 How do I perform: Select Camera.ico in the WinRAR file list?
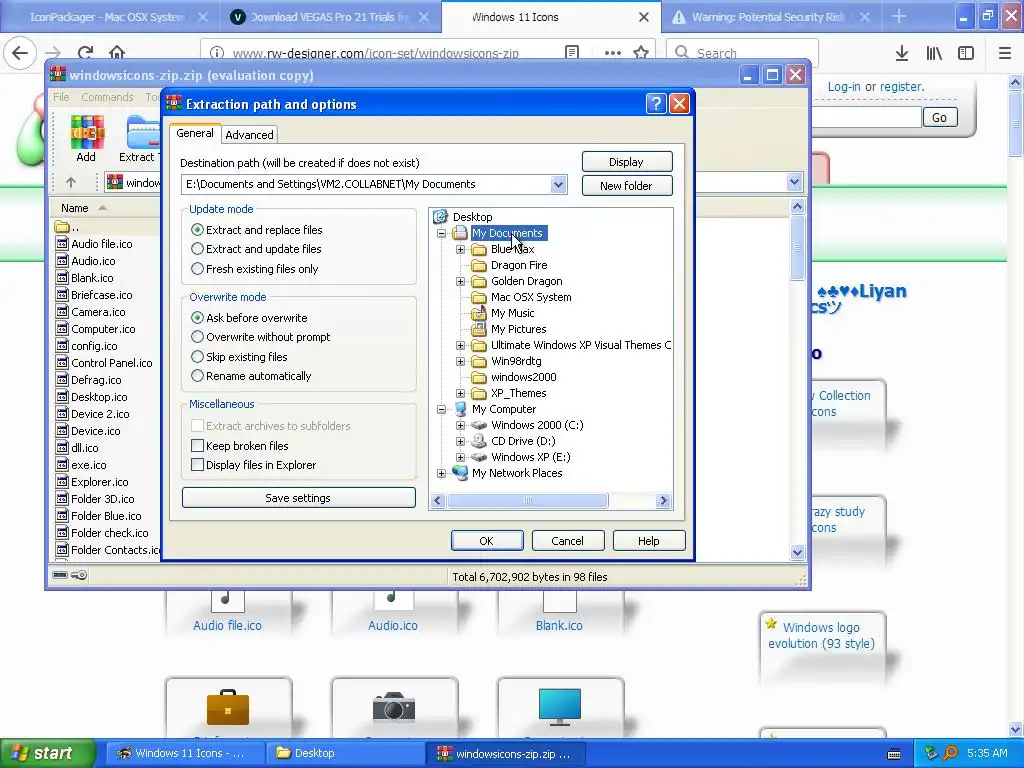tap(98, 312)
